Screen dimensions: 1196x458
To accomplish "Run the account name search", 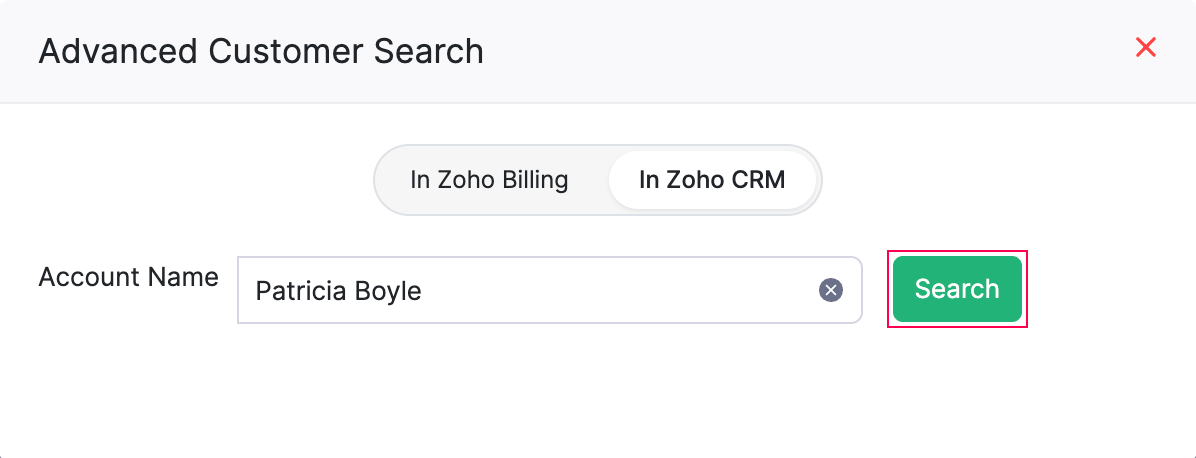I will point(957,289).
